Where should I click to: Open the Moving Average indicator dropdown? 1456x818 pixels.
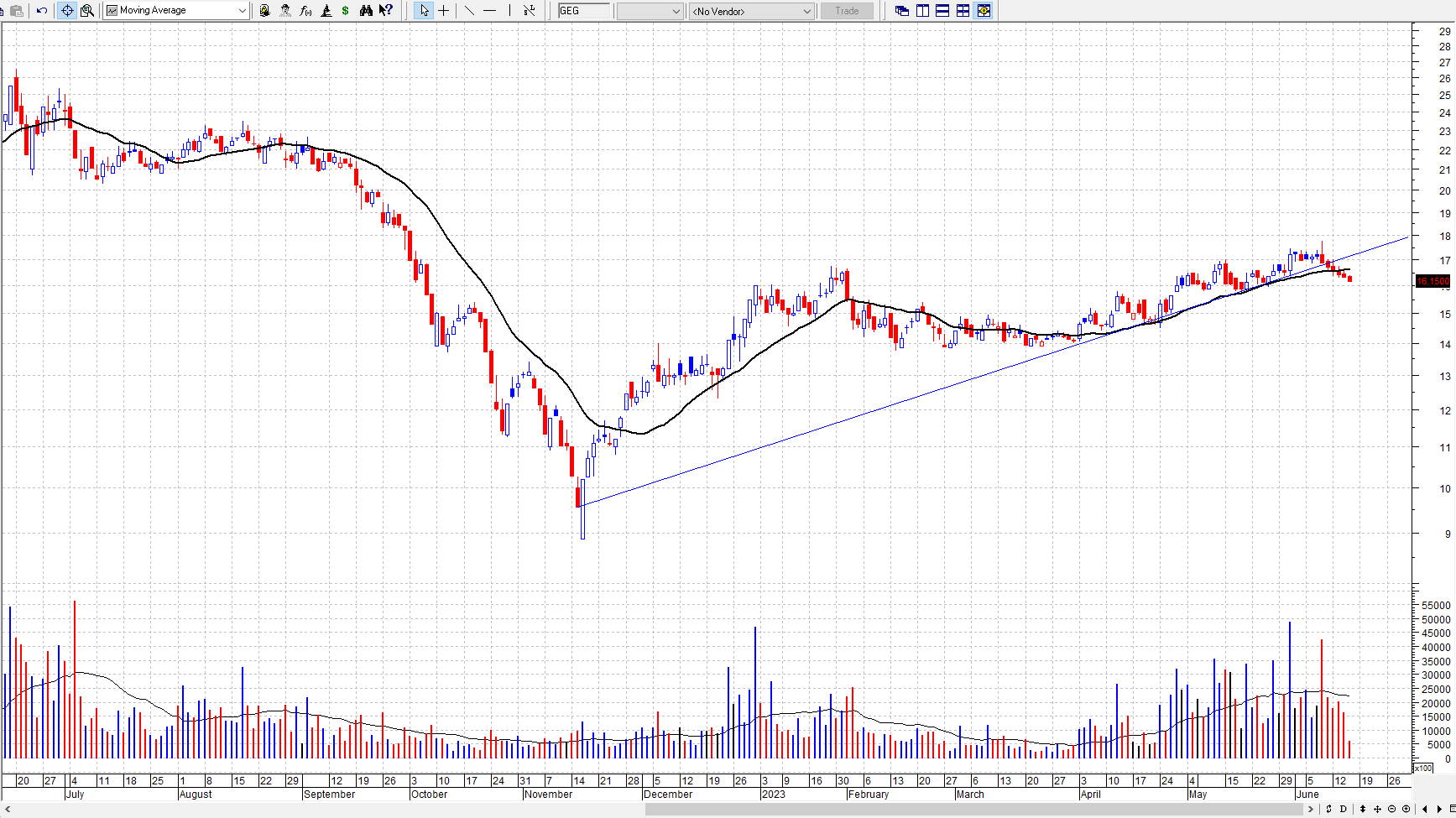coord(242,11)
